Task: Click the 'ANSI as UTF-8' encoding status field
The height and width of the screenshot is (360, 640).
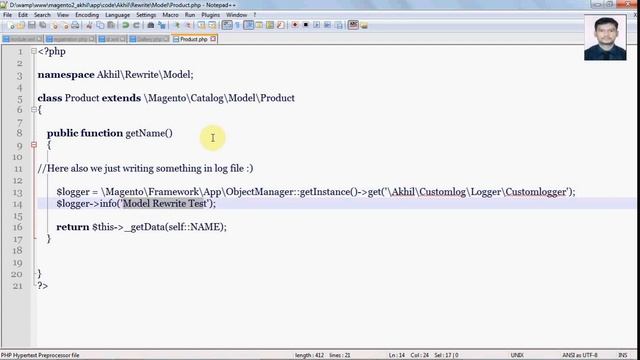Action: (x=580, y=355)
